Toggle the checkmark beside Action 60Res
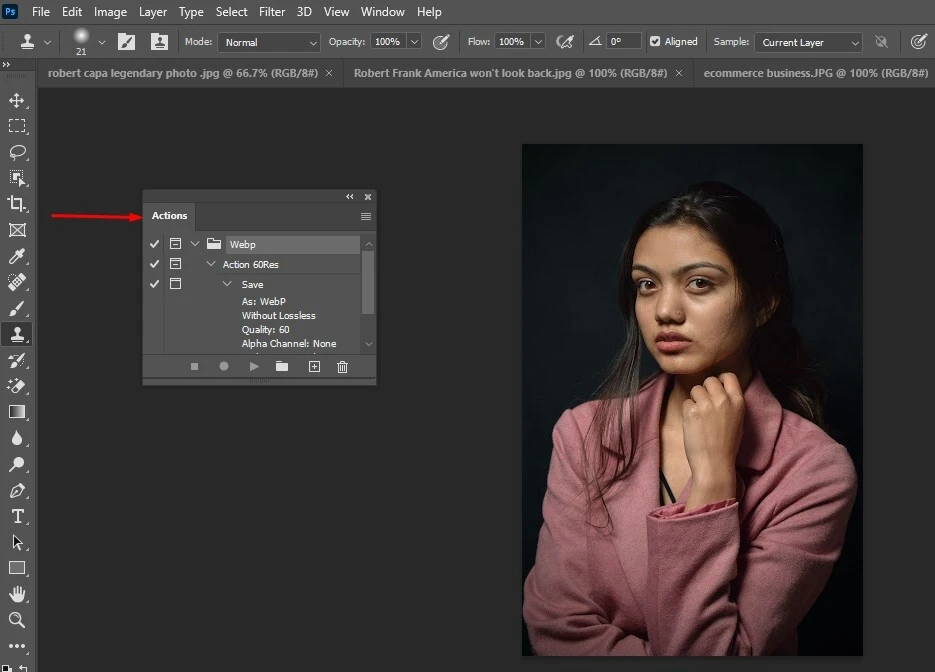This screenshot has height=672, width=935. point(154,263)
